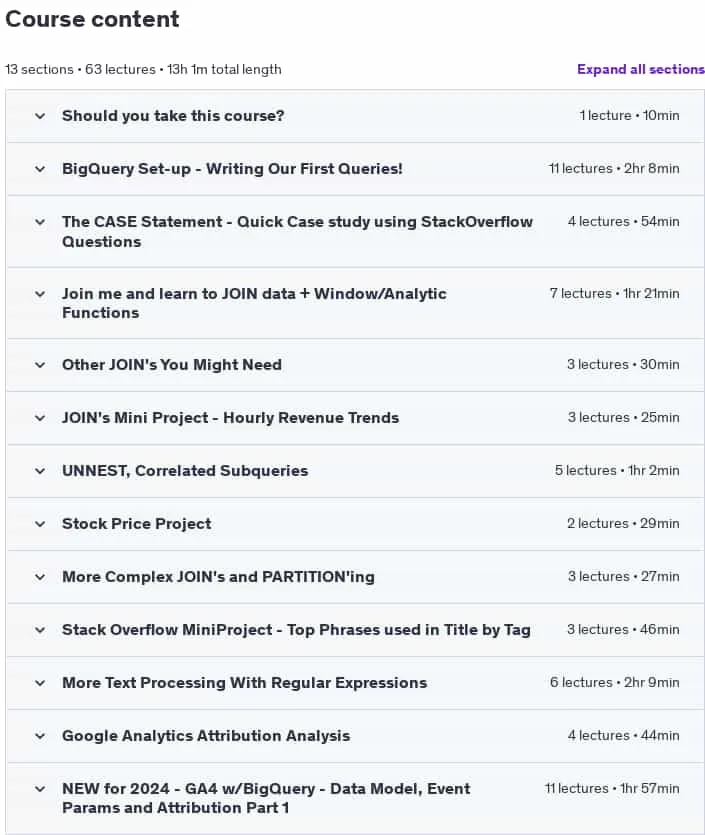The image size is (705, 835).
Task: Open 'Google Analytics Attribution Analysis' section title
Action: point(206,736)
